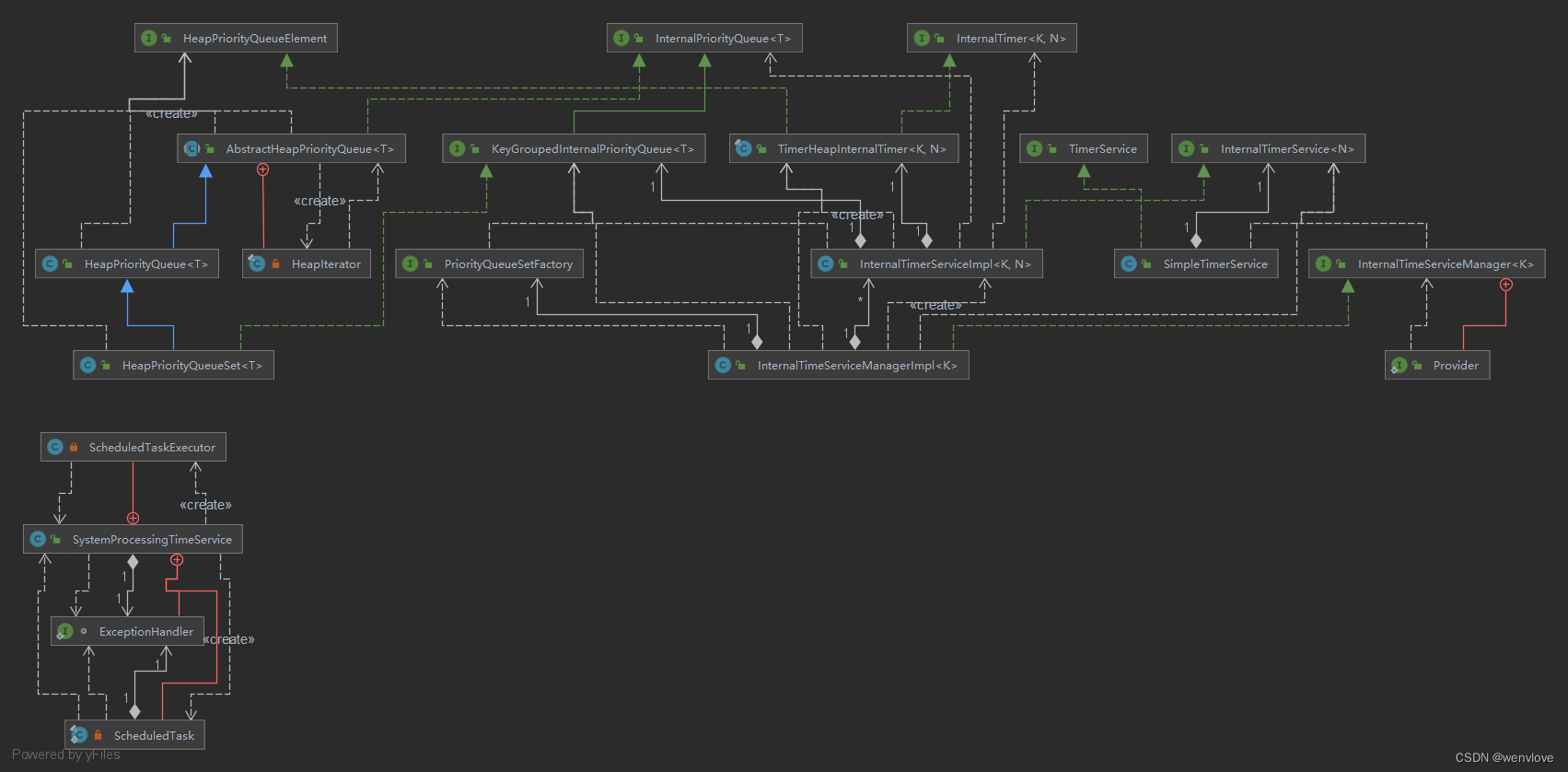Click the InternalTimerService<N> node
The height and width of the screenshot is (772, 1568).
pyautogui.click(x=1268, y=148)
